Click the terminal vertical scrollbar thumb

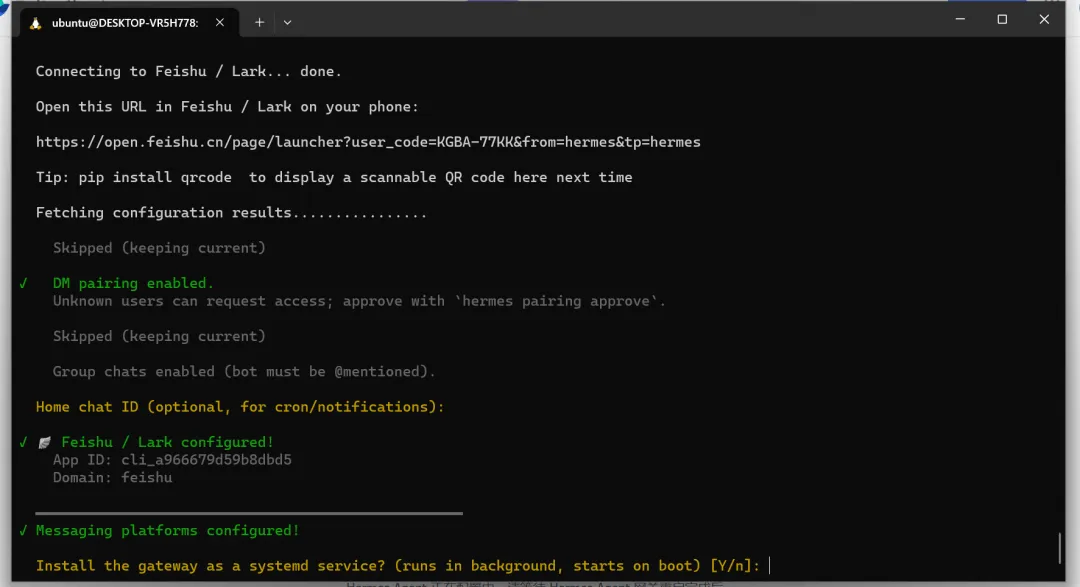point(1059,548)
